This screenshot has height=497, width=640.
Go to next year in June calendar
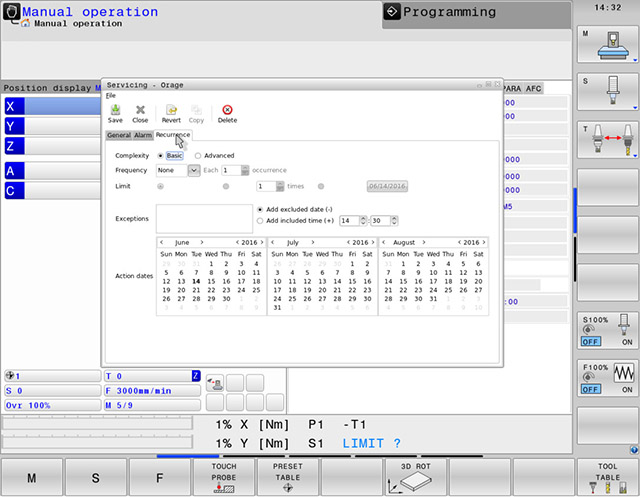pyautogui.click(x=262, y=242)
